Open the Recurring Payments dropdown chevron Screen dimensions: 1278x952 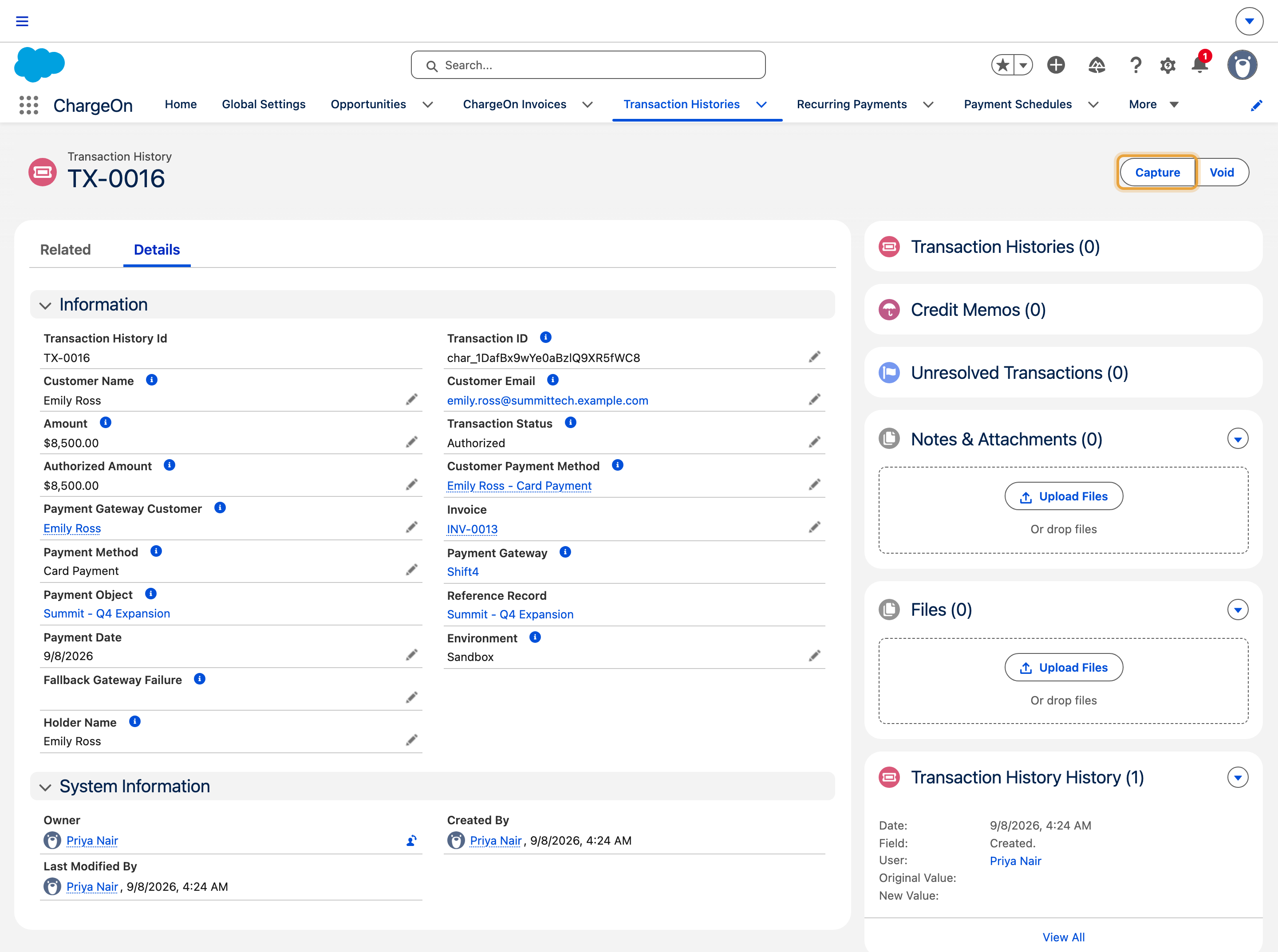[928, 105]
